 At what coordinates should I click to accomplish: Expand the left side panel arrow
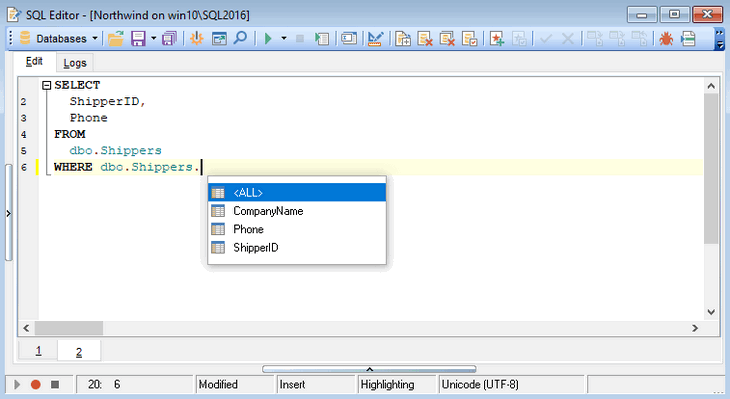point(8,214)
